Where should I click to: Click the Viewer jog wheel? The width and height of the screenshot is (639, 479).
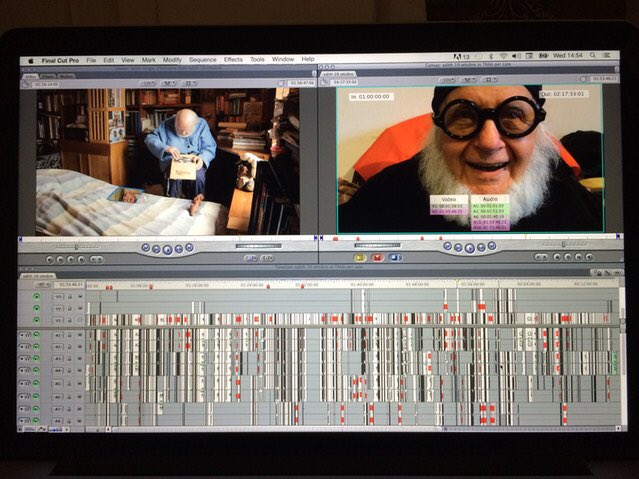258,246
